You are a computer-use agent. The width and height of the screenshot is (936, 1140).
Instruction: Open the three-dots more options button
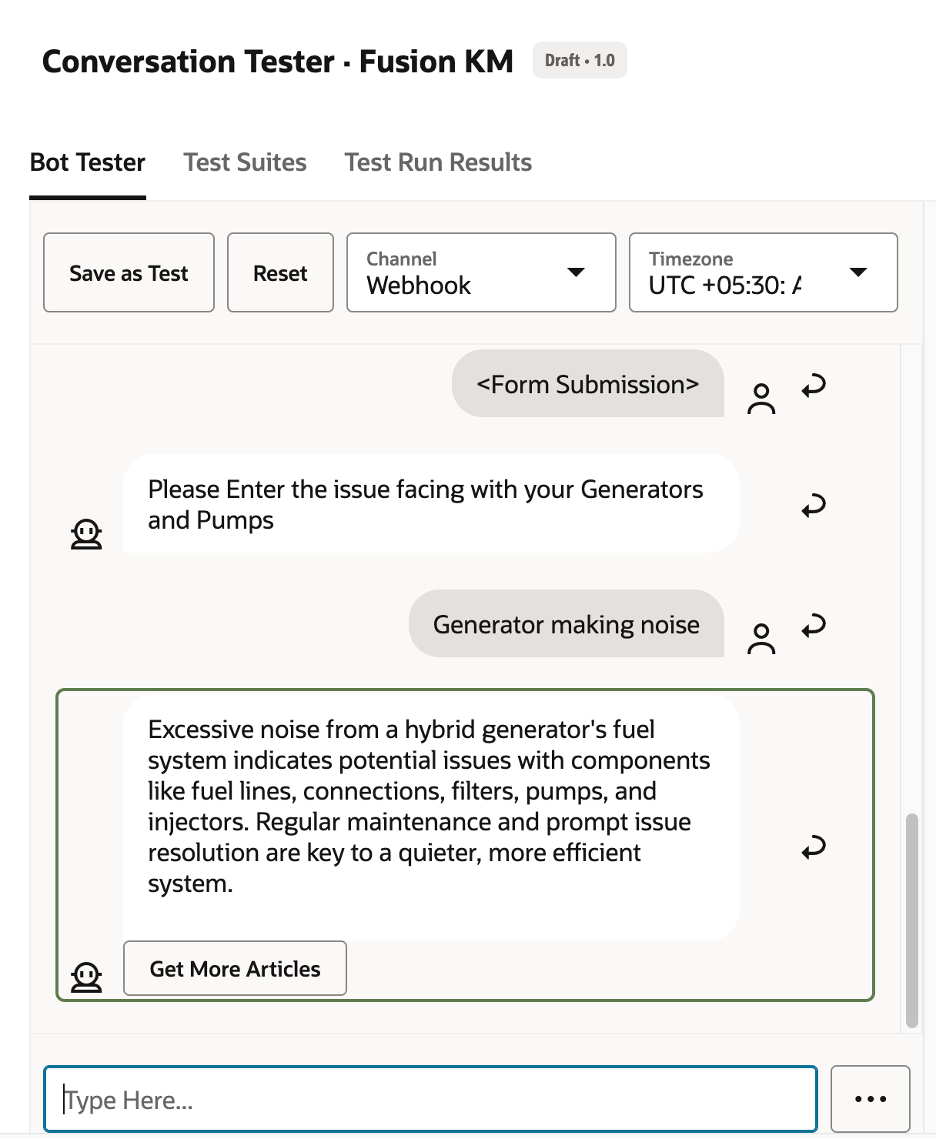871,1099
